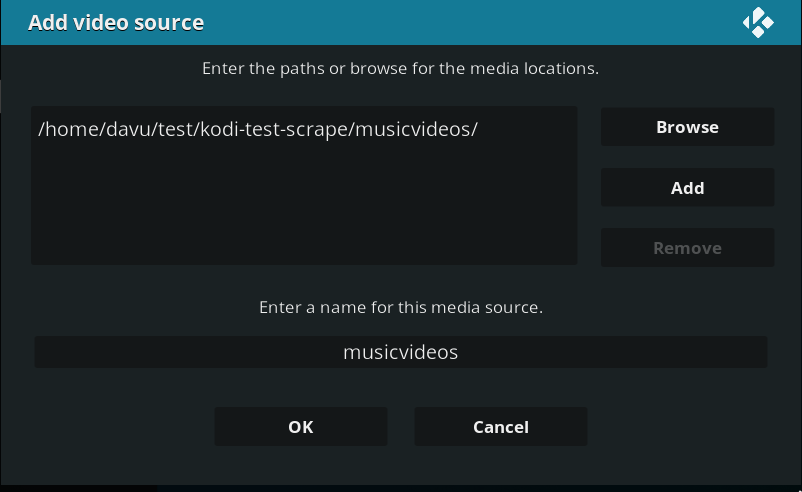802x492 pixels.
Task: Open the Browse file picker
Action: (x=687, y=127)
